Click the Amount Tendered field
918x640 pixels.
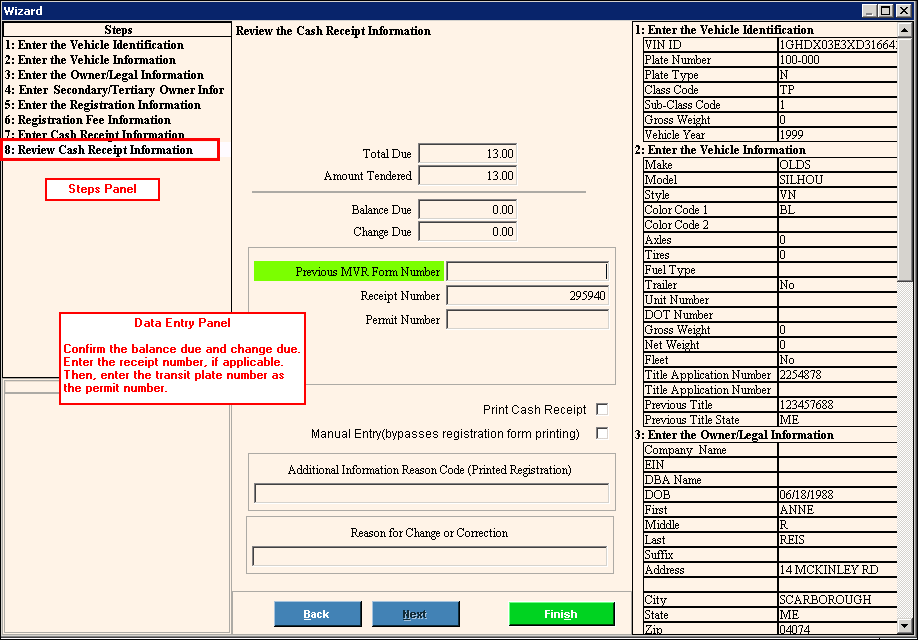point(467,176)
